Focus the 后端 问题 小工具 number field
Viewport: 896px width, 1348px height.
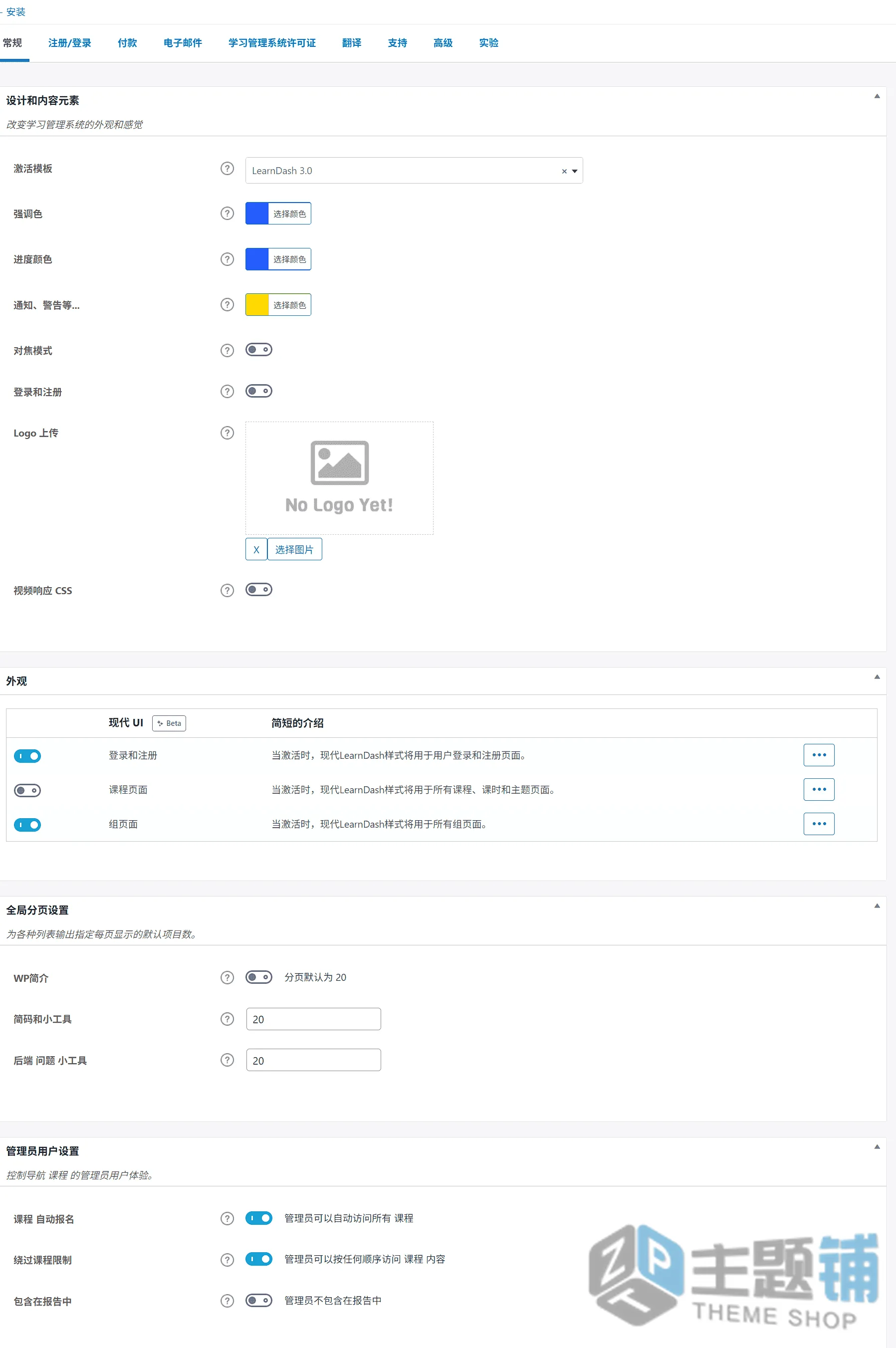(314, 1060)
